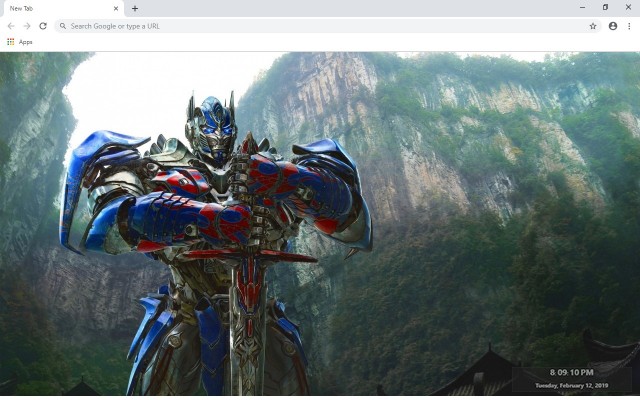
Task: Restore down the Chrome window
Action: [605, 7]
